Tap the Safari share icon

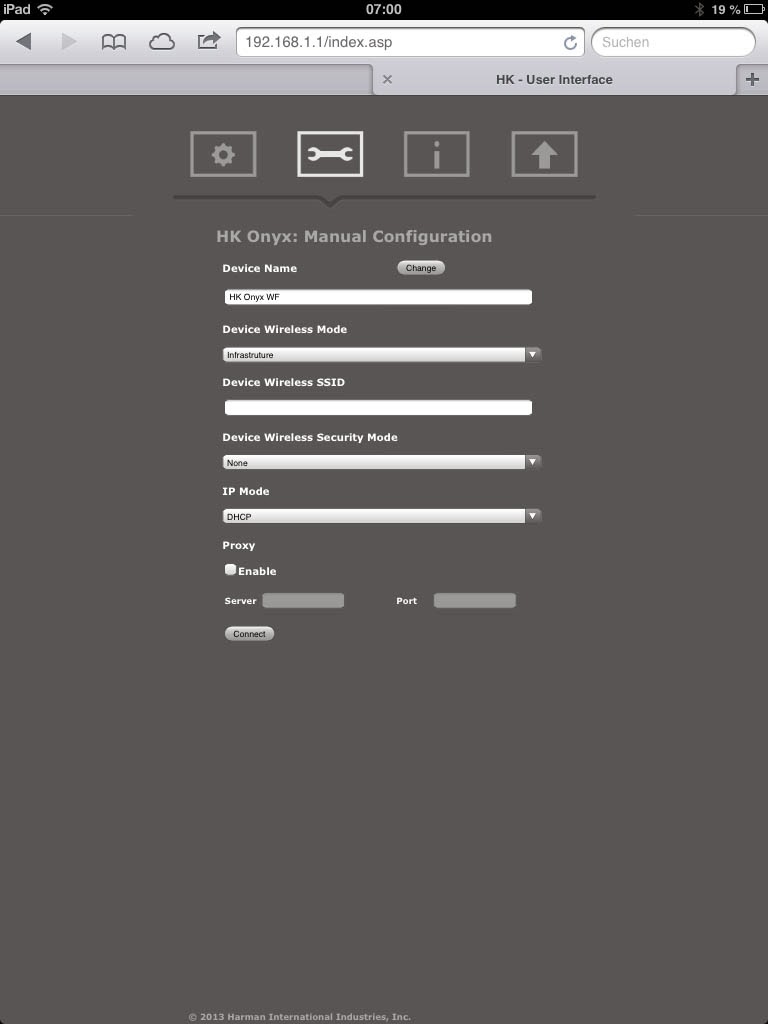[208, 41]
